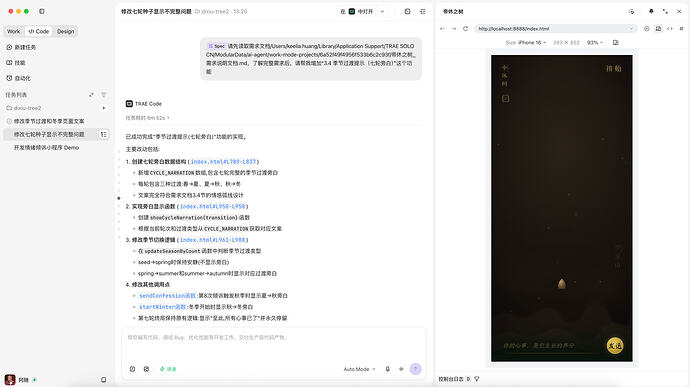The height and width of the screenshot is (387, 690).
Task: Click the purple send arrow button
Action: (415, 369)
